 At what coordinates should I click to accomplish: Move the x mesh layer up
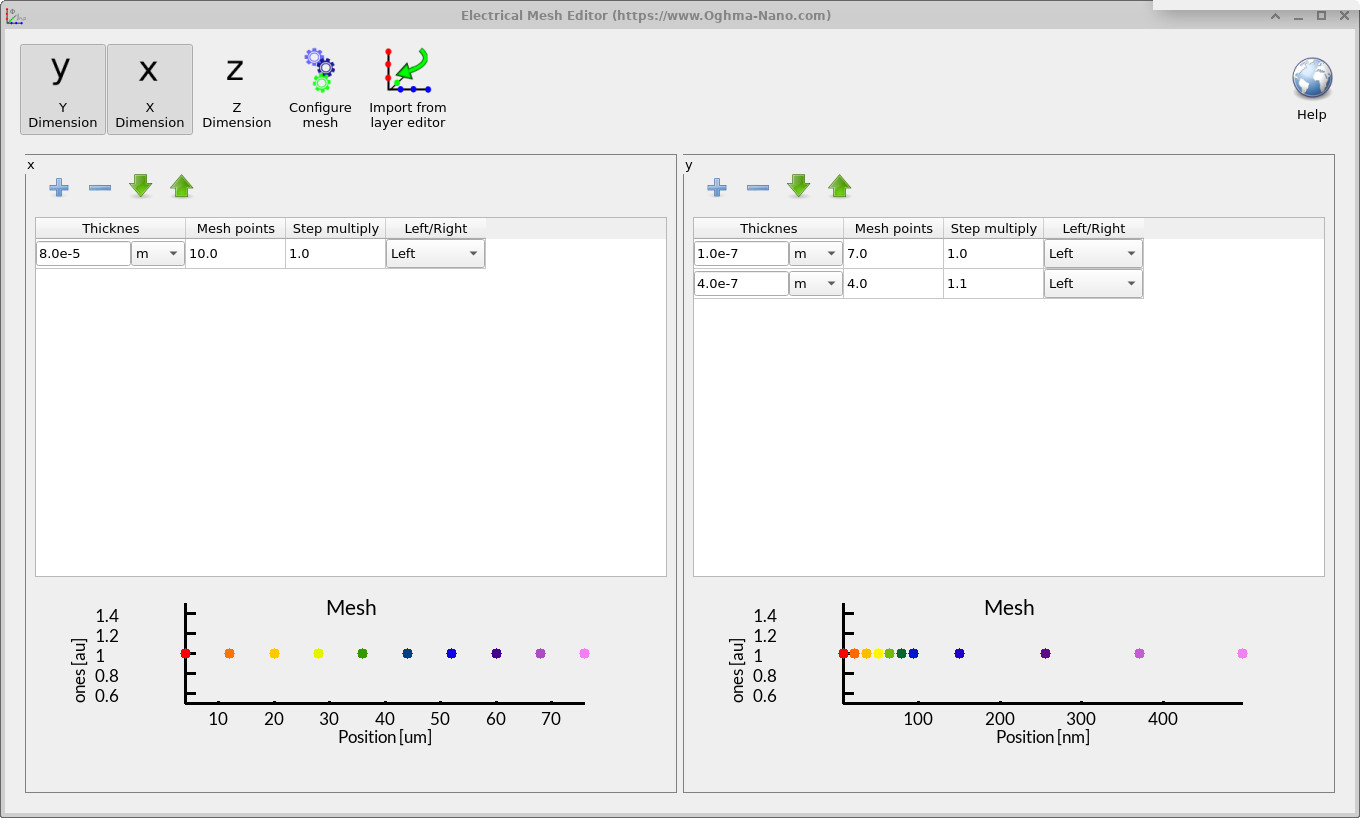point(181,187)
